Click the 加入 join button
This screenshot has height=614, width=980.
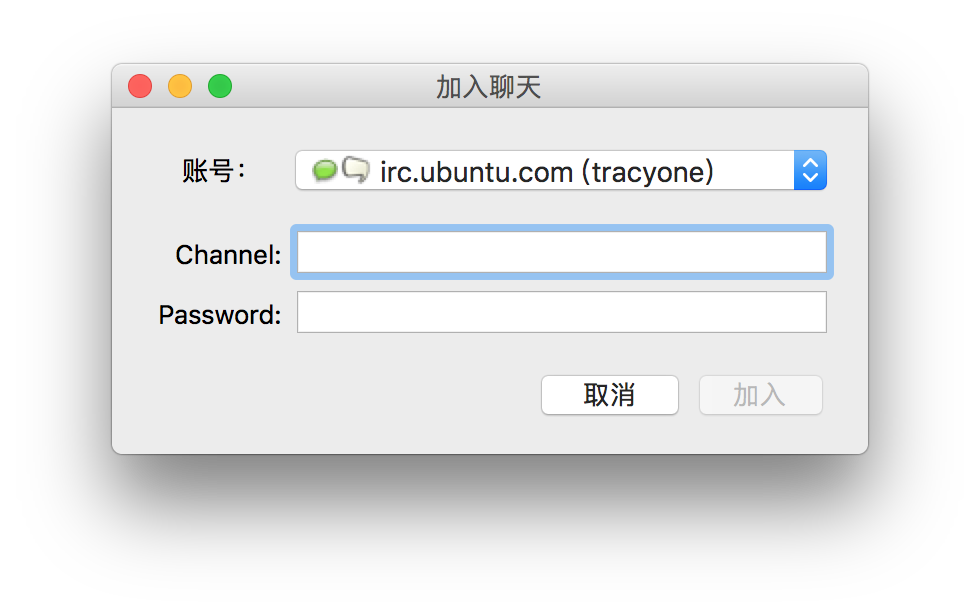[x=760, y=395]
